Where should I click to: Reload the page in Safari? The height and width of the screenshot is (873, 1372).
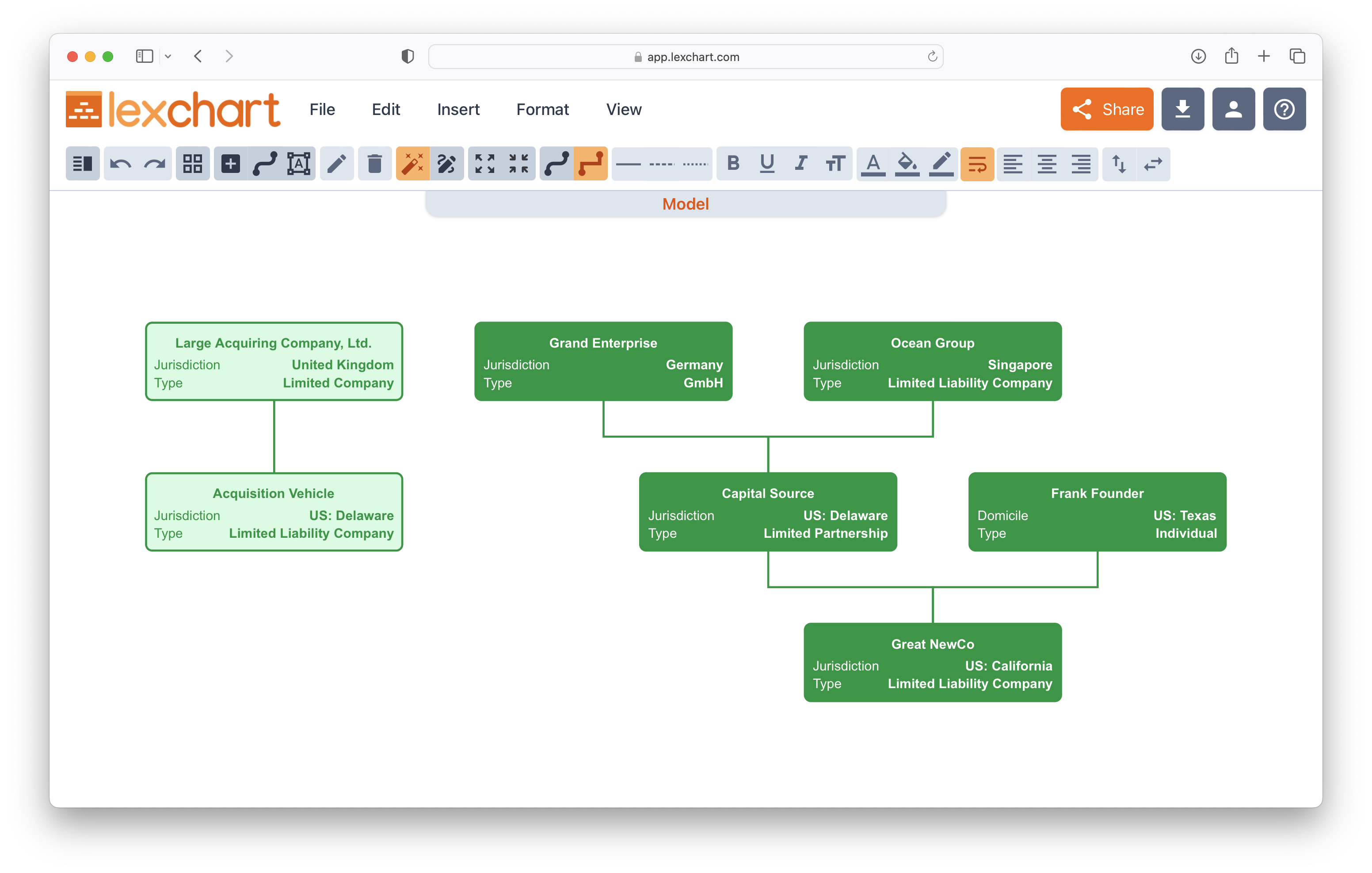tap(932, 57)
